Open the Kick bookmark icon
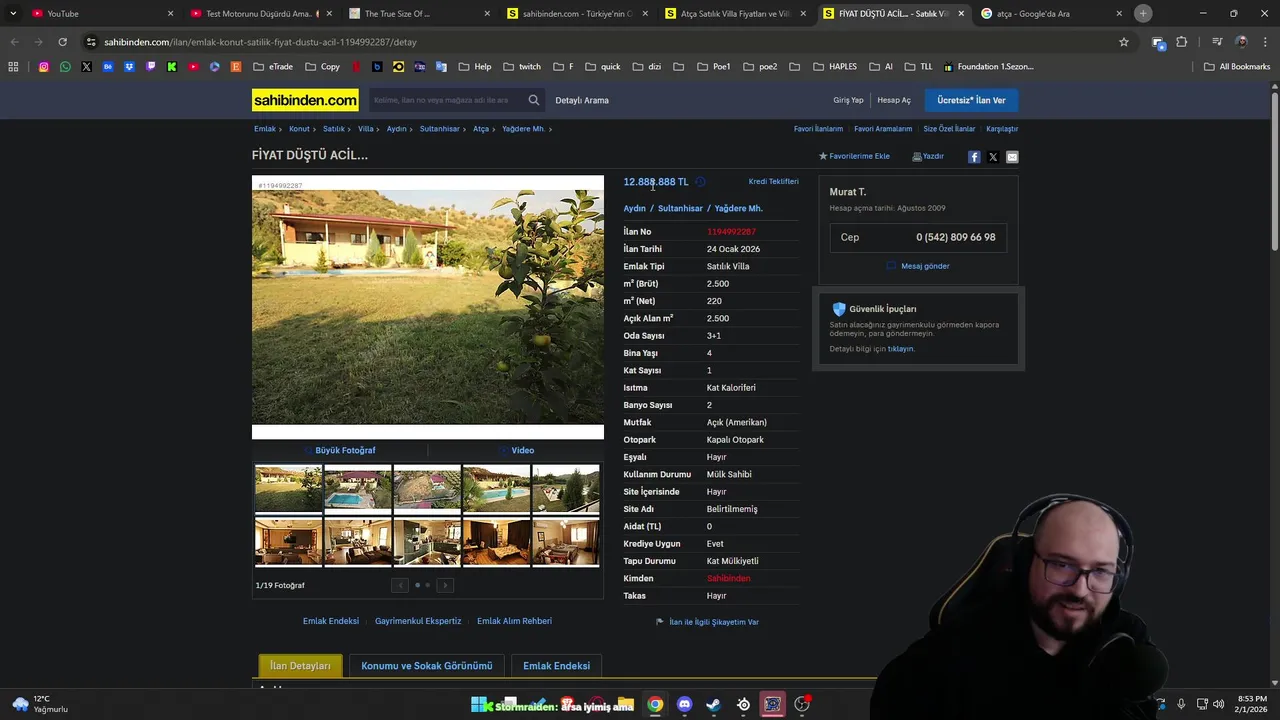 (172, 67)
